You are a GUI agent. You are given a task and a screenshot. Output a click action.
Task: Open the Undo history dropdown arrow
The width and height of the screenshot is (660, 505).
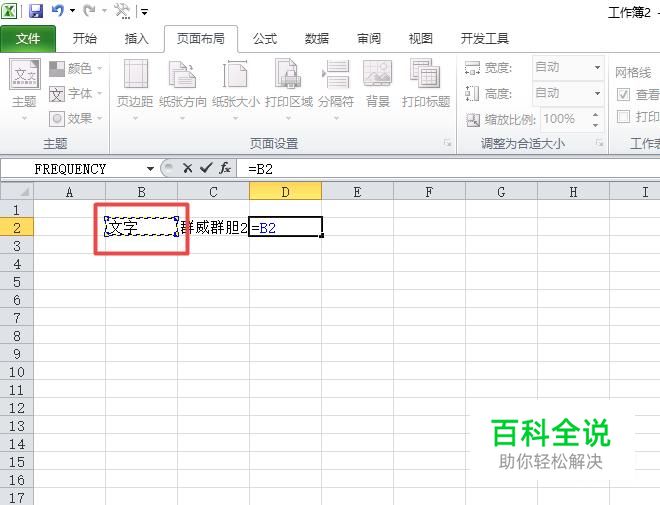tap(72, 11)
